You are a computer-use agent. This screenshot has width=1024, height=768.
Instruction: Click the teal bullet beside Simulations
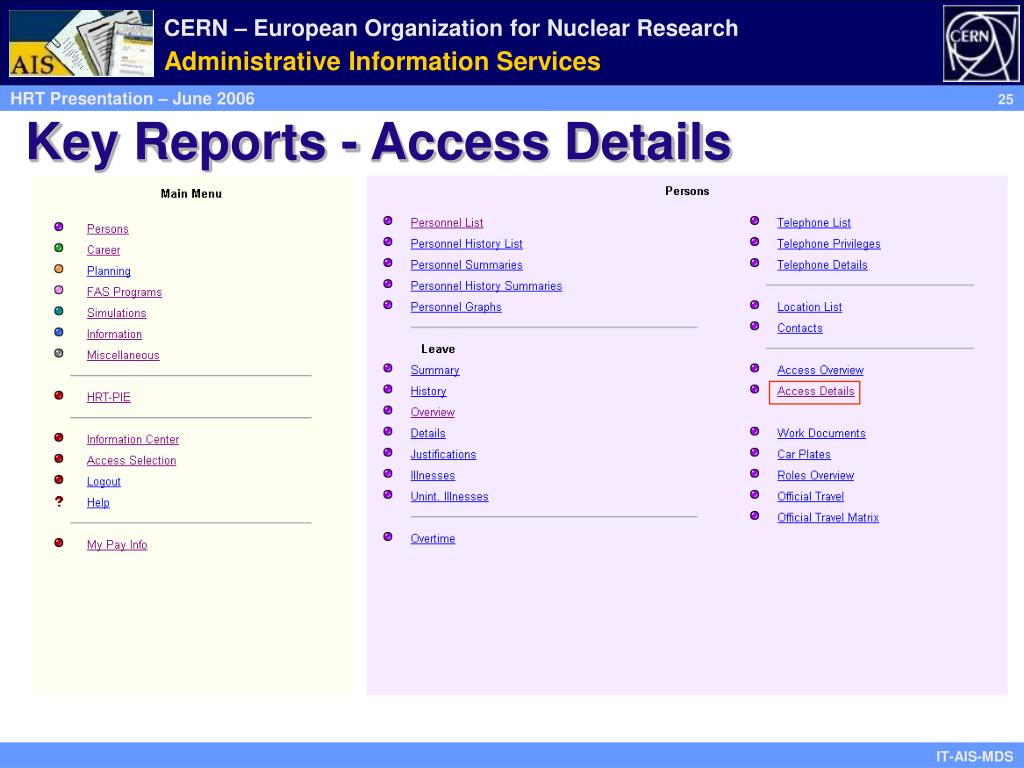[59, 311]
